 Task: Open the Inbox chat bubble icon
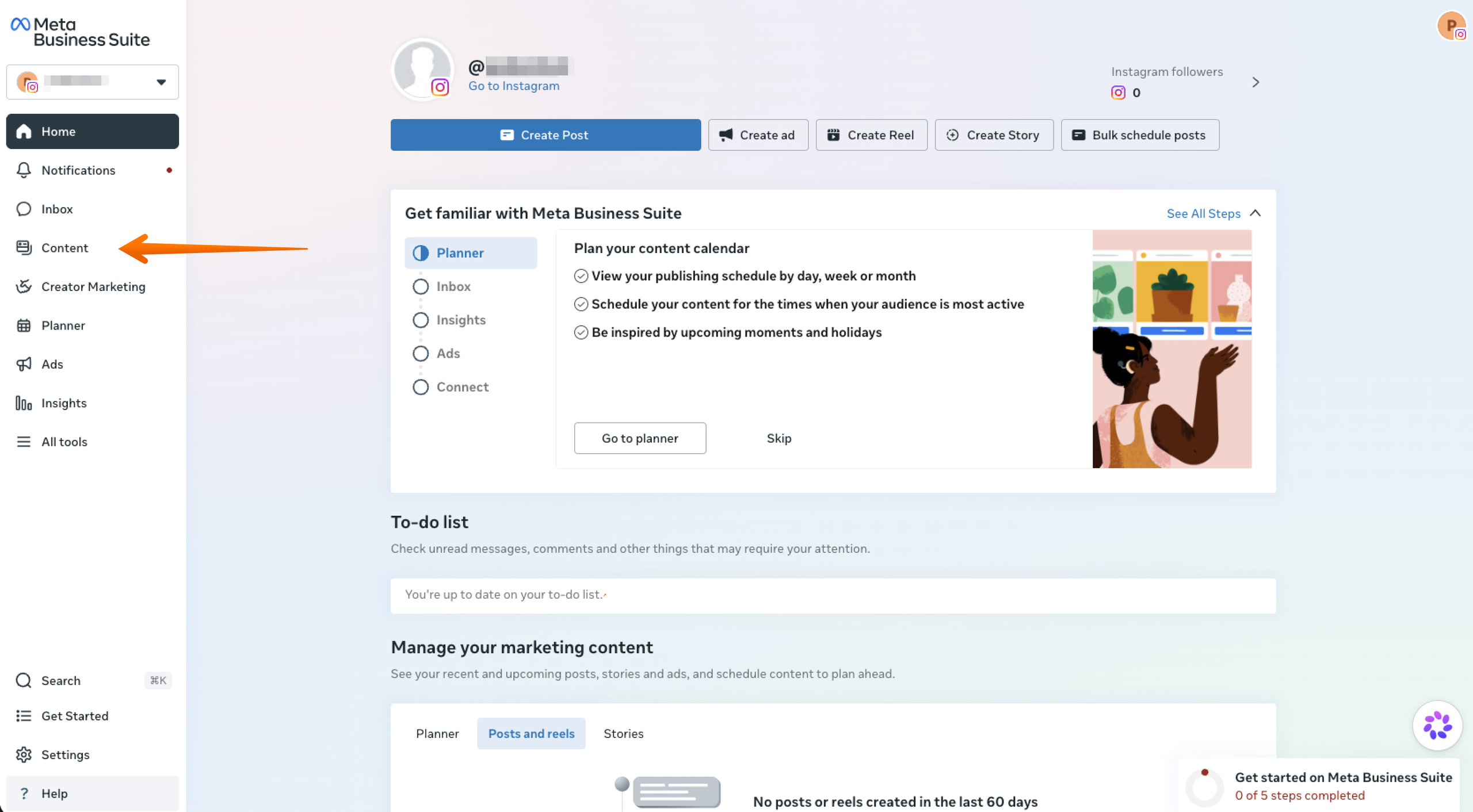click(x=24, y=209)
